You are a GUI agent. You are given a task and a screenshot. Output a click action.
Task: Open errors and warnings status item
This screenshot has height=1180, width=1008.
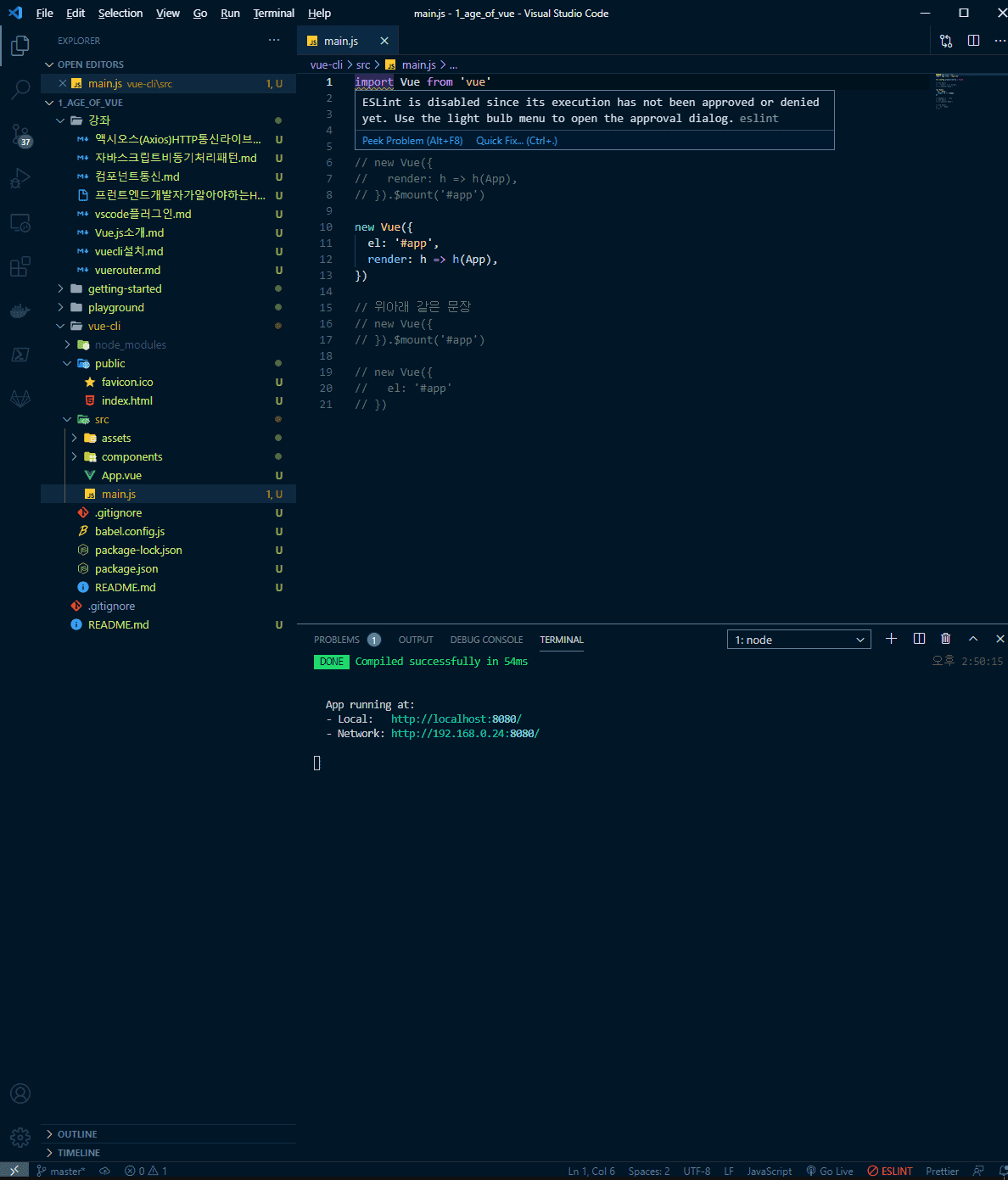[x=146, y=1171]
